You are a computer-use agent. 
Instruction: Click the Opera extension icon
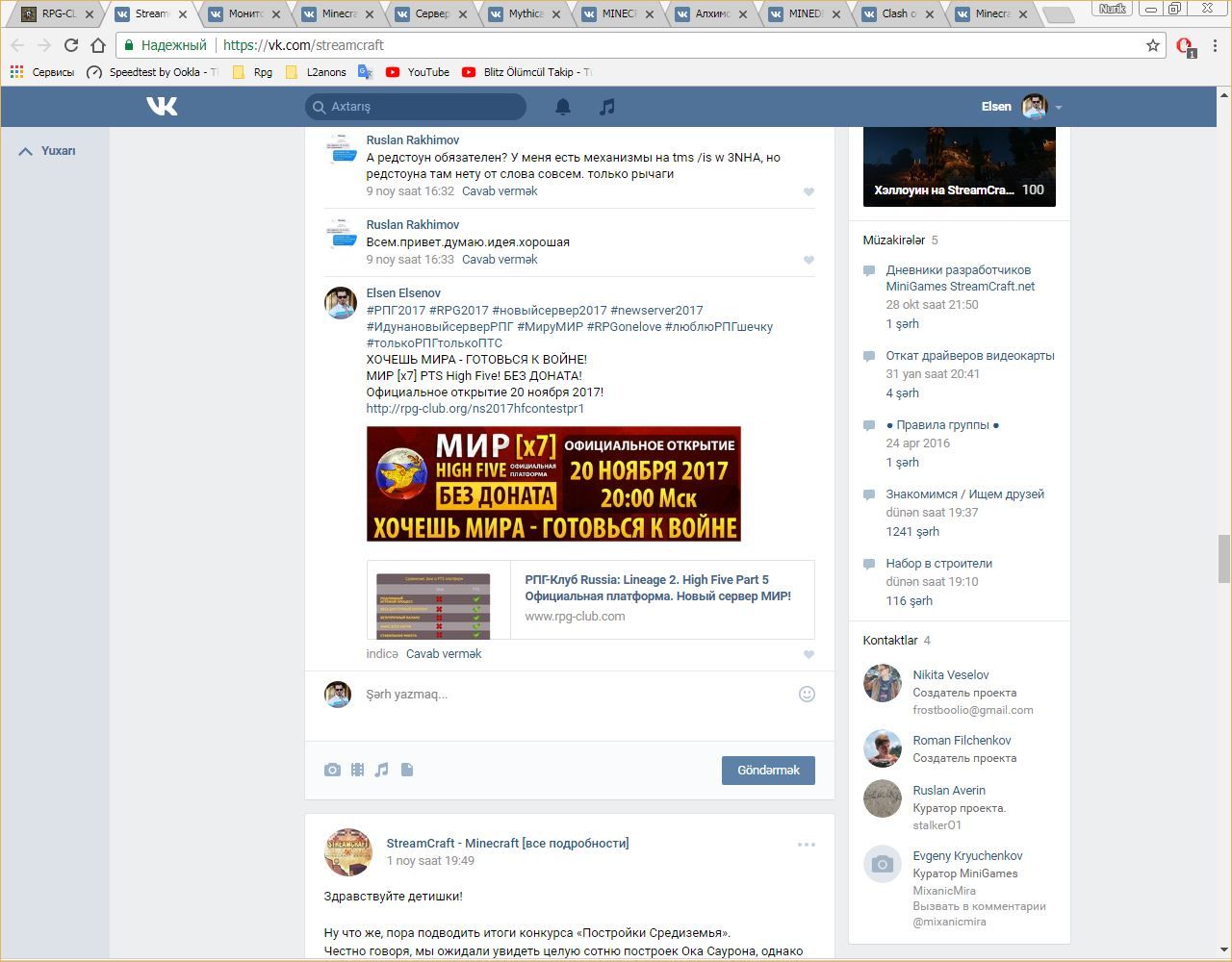pos(1185,46)
